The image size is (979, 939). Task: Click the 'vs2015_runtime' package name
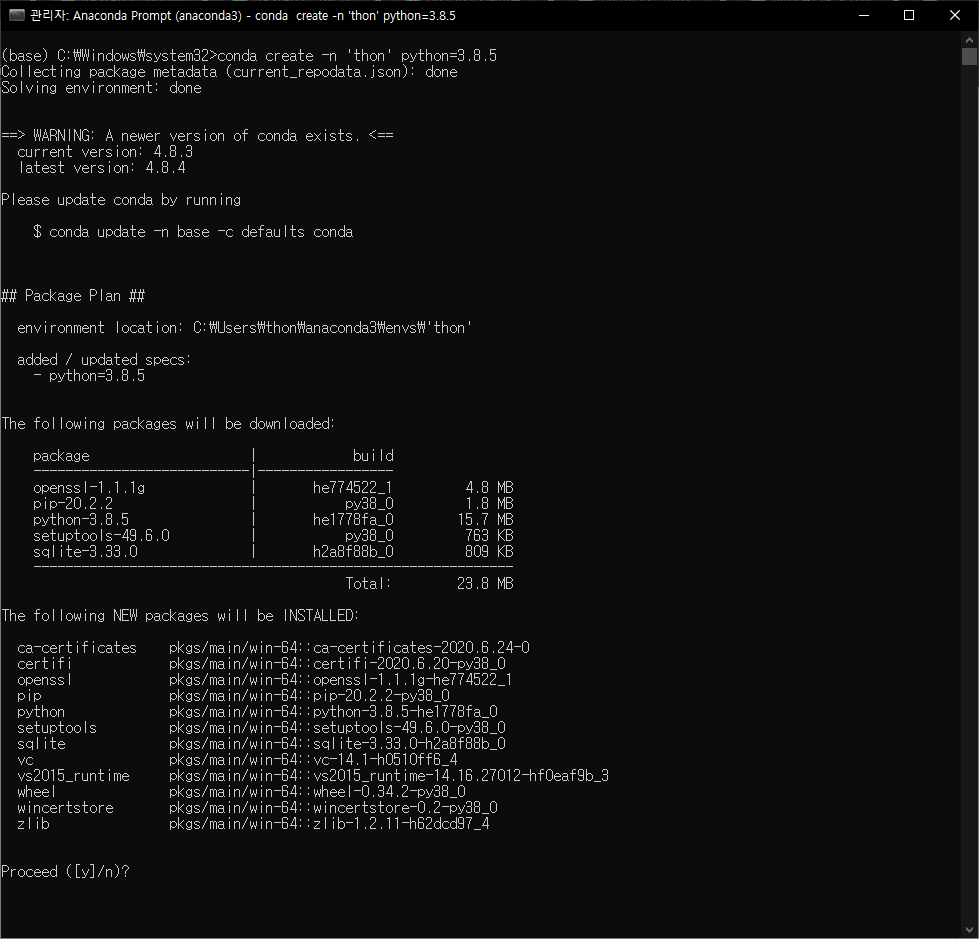click(x=74, y=775)
